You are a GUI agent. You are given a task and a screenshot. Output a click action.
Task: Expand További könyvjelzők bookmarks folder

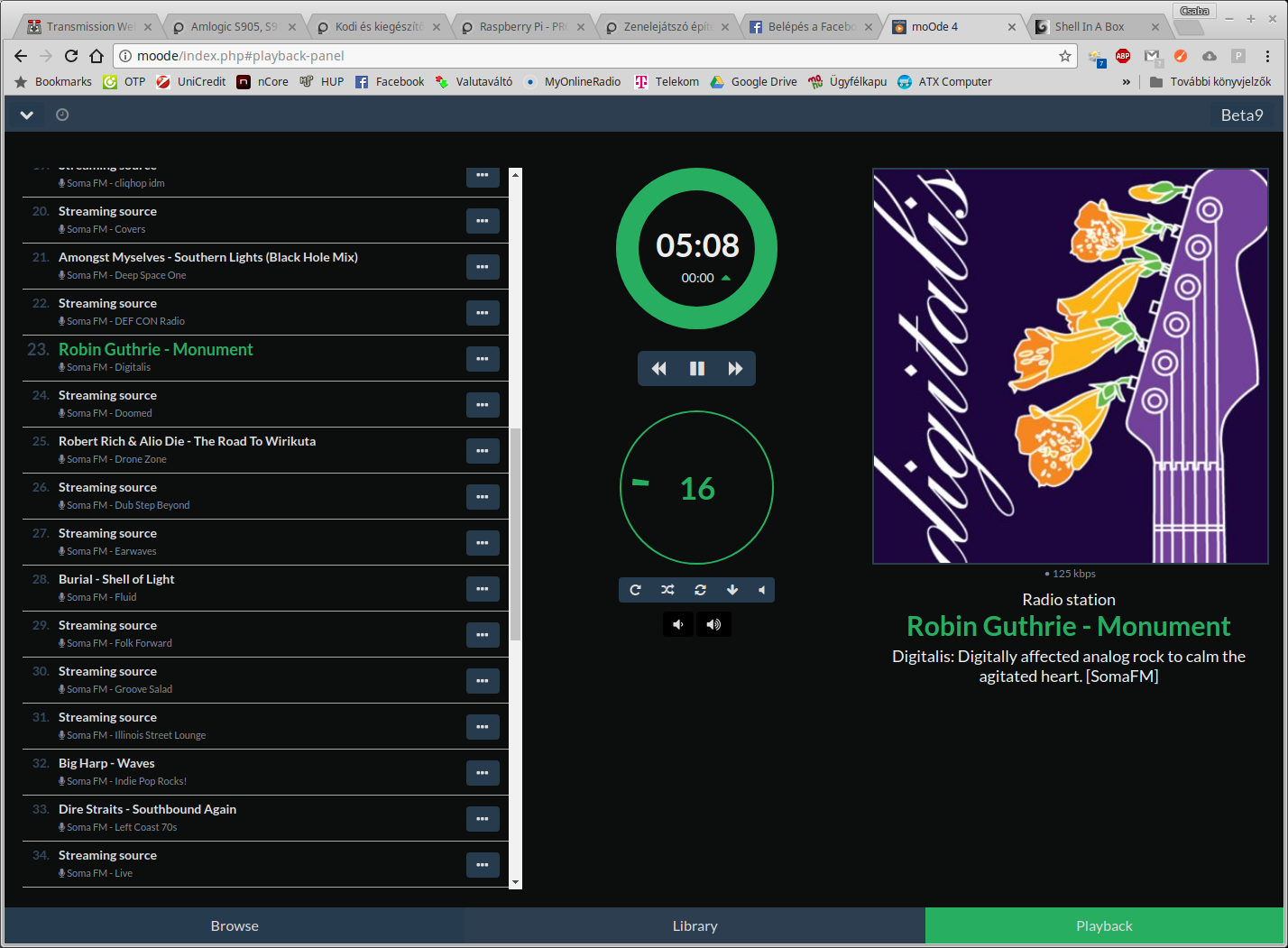click(x=1210, y=82)
